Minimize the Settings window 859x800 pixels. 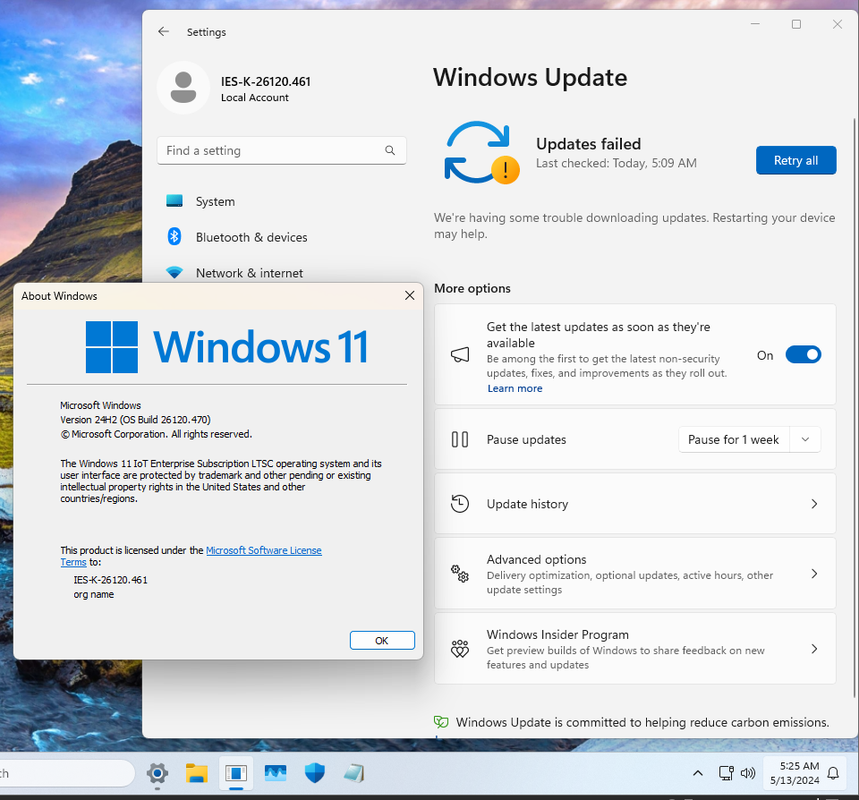[755, 24]
